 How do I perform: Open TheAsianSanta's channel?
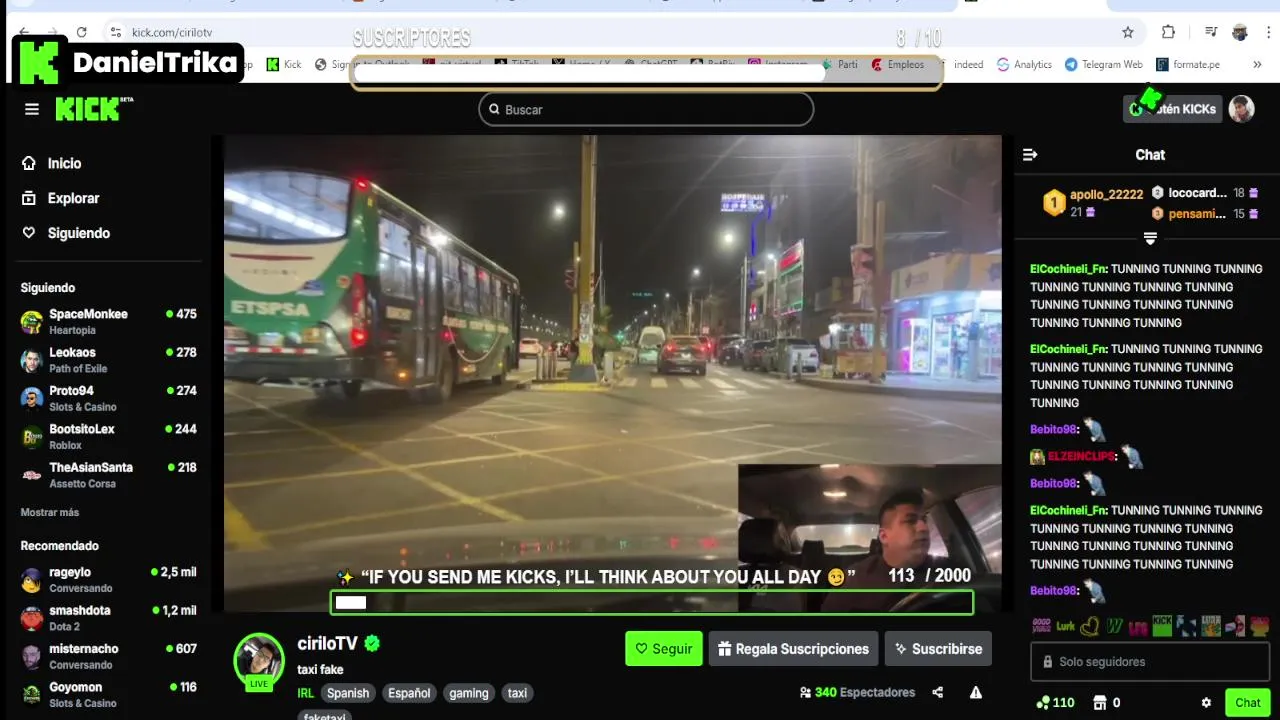(x=108, y=475)
